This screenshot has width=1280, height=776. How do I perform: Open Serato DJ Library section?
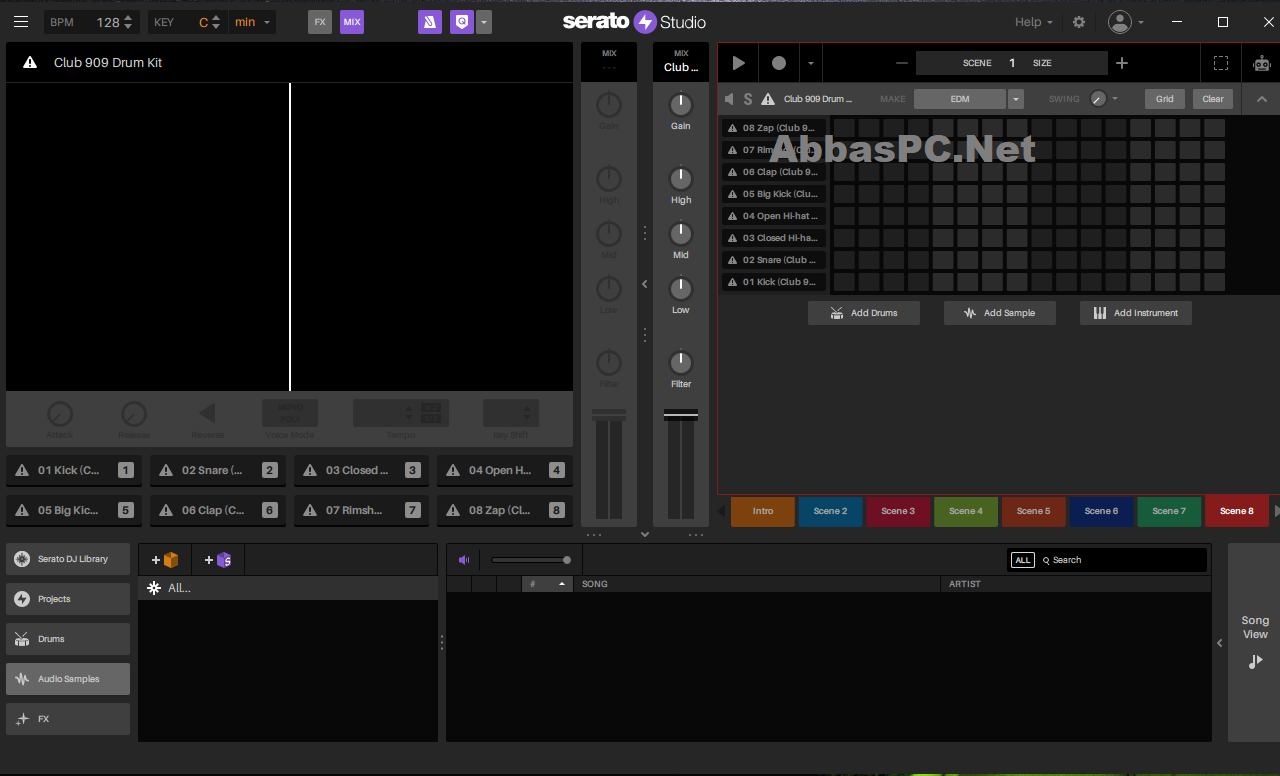[68, 559]
